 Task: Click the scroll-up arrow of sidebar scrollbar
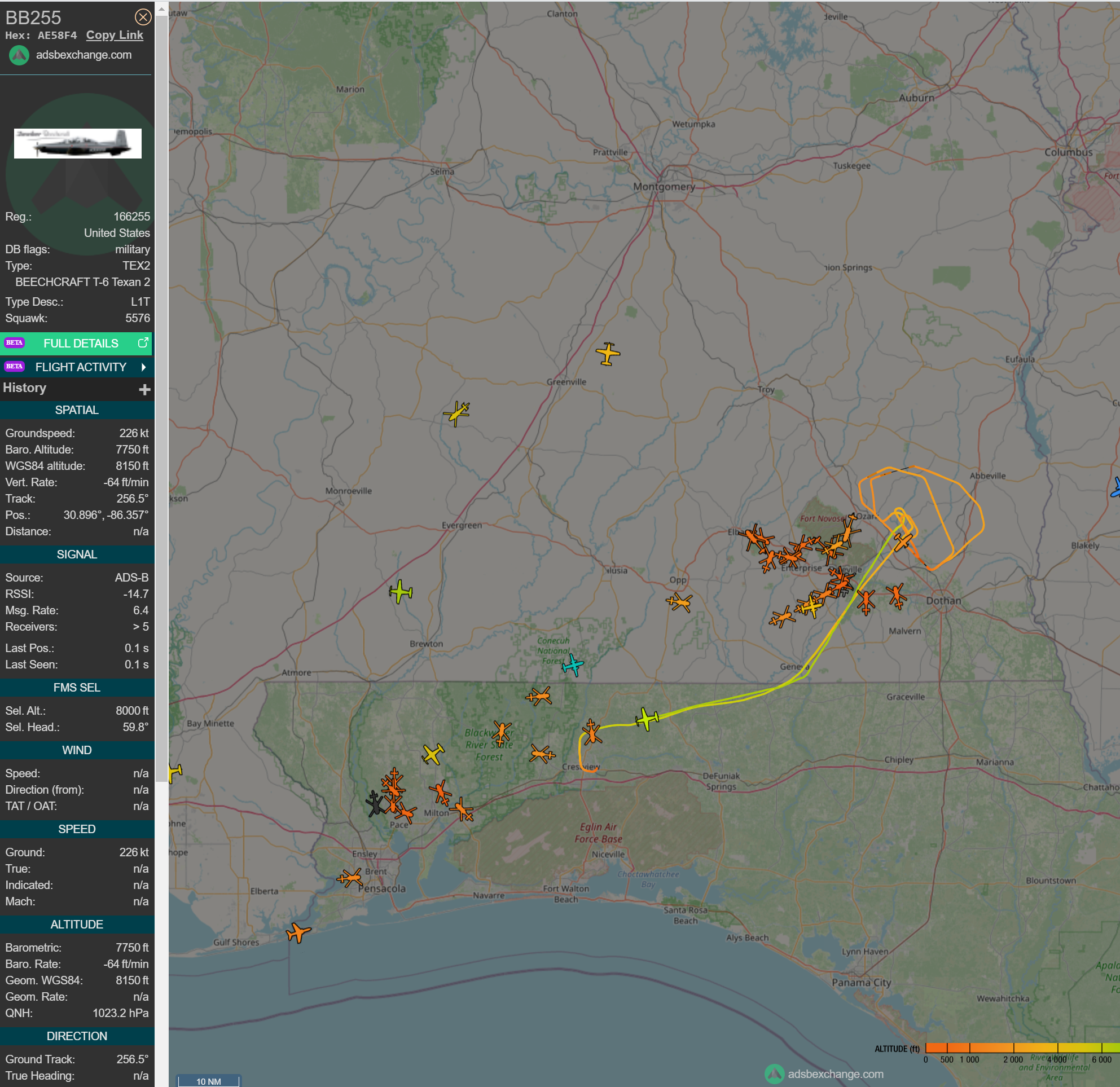[162, 8]
